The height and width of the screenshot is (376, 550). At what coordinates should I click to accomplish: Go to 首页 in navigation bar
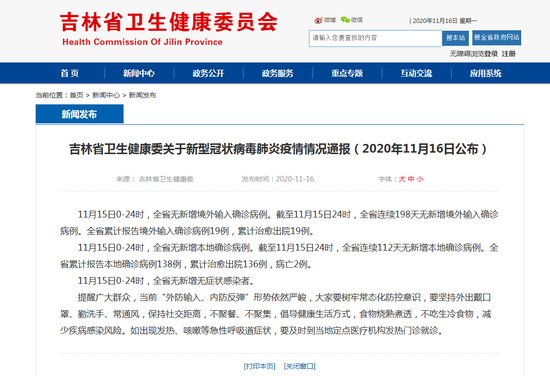(69, 73)
